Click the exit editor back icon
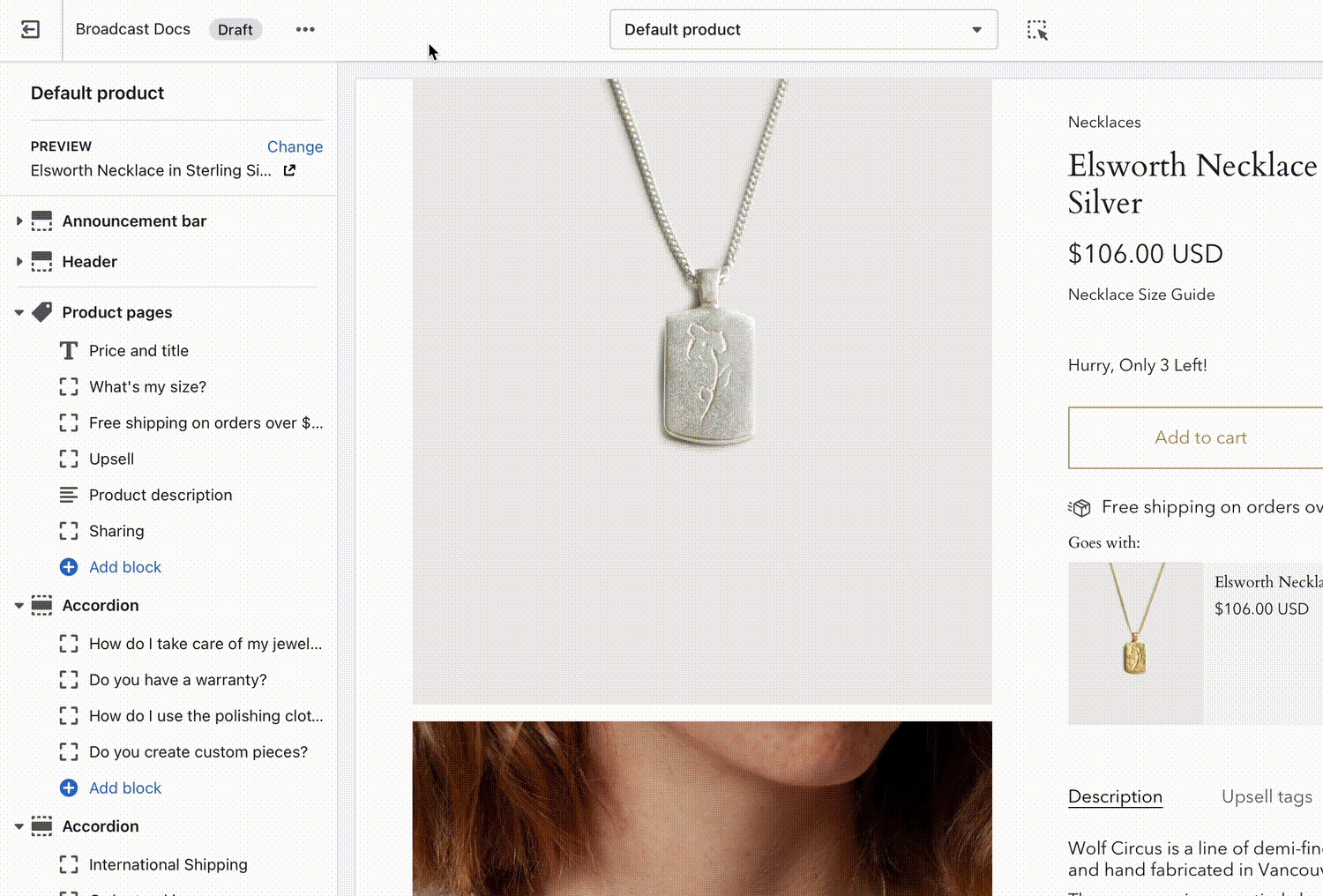Image resolution: width=1323 pixels, height=896 pixels. (30, 30)
